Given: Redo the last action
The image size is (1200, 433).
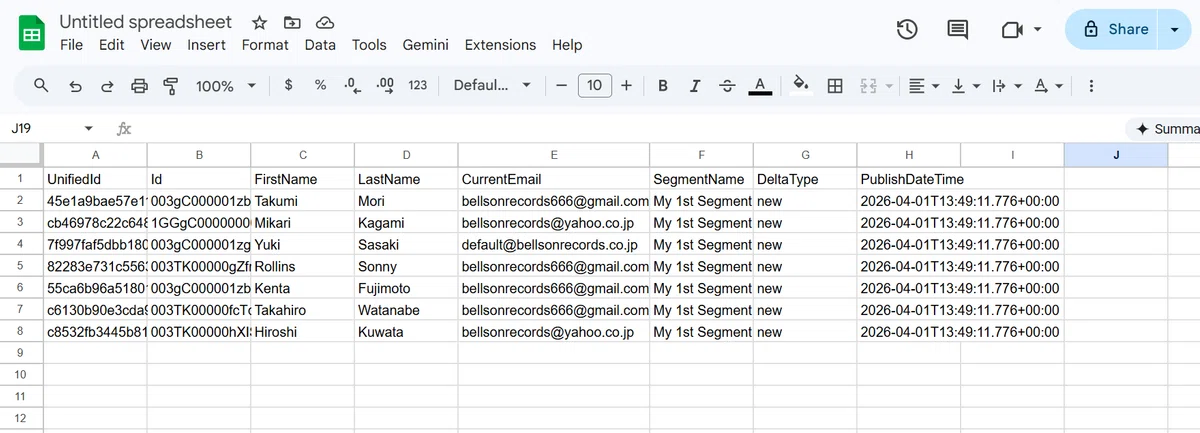Looking at the screenshot, I should [x=107, y=86].
